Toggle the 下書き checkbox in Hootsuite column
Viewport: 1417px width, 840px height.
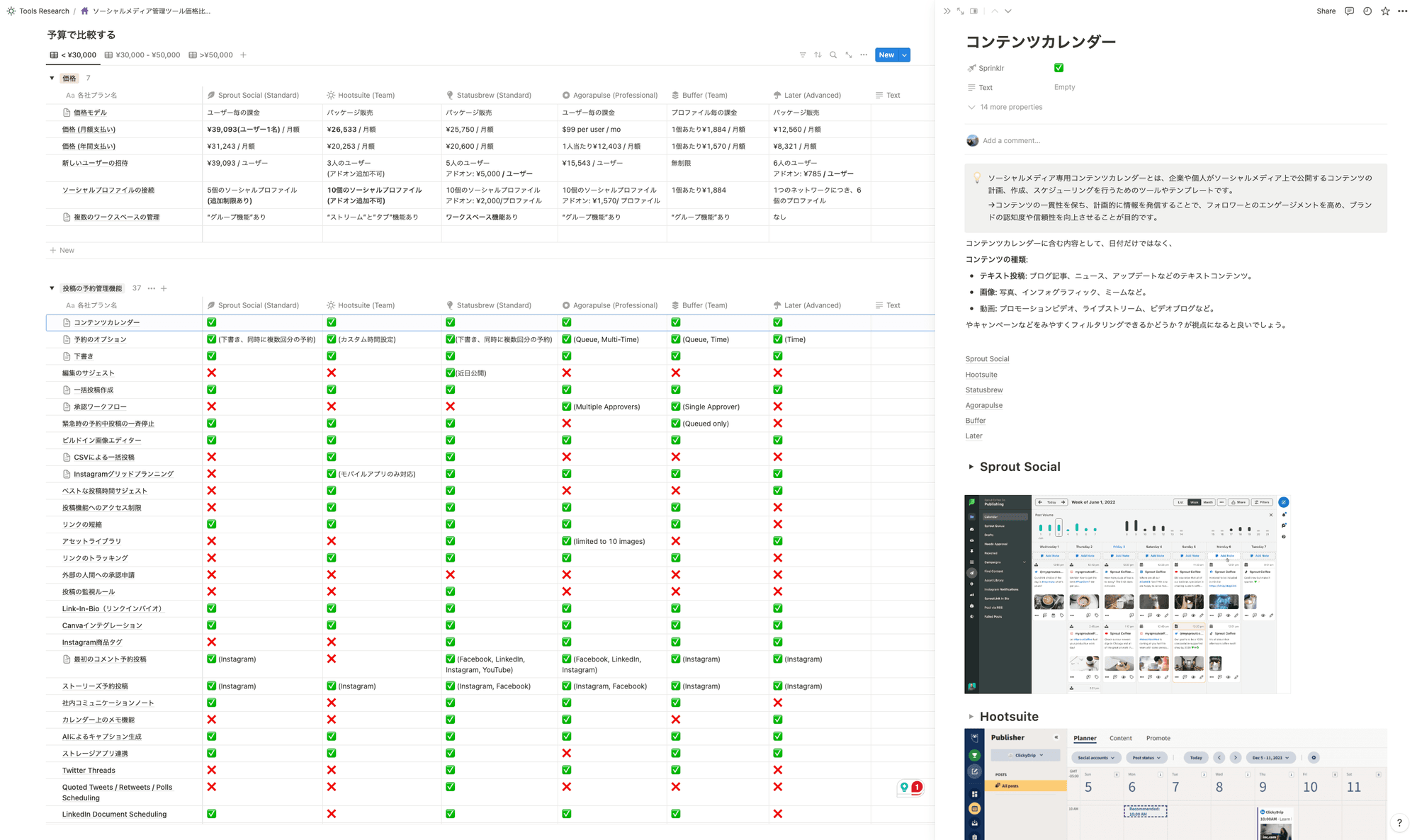[x=331, y=356]
